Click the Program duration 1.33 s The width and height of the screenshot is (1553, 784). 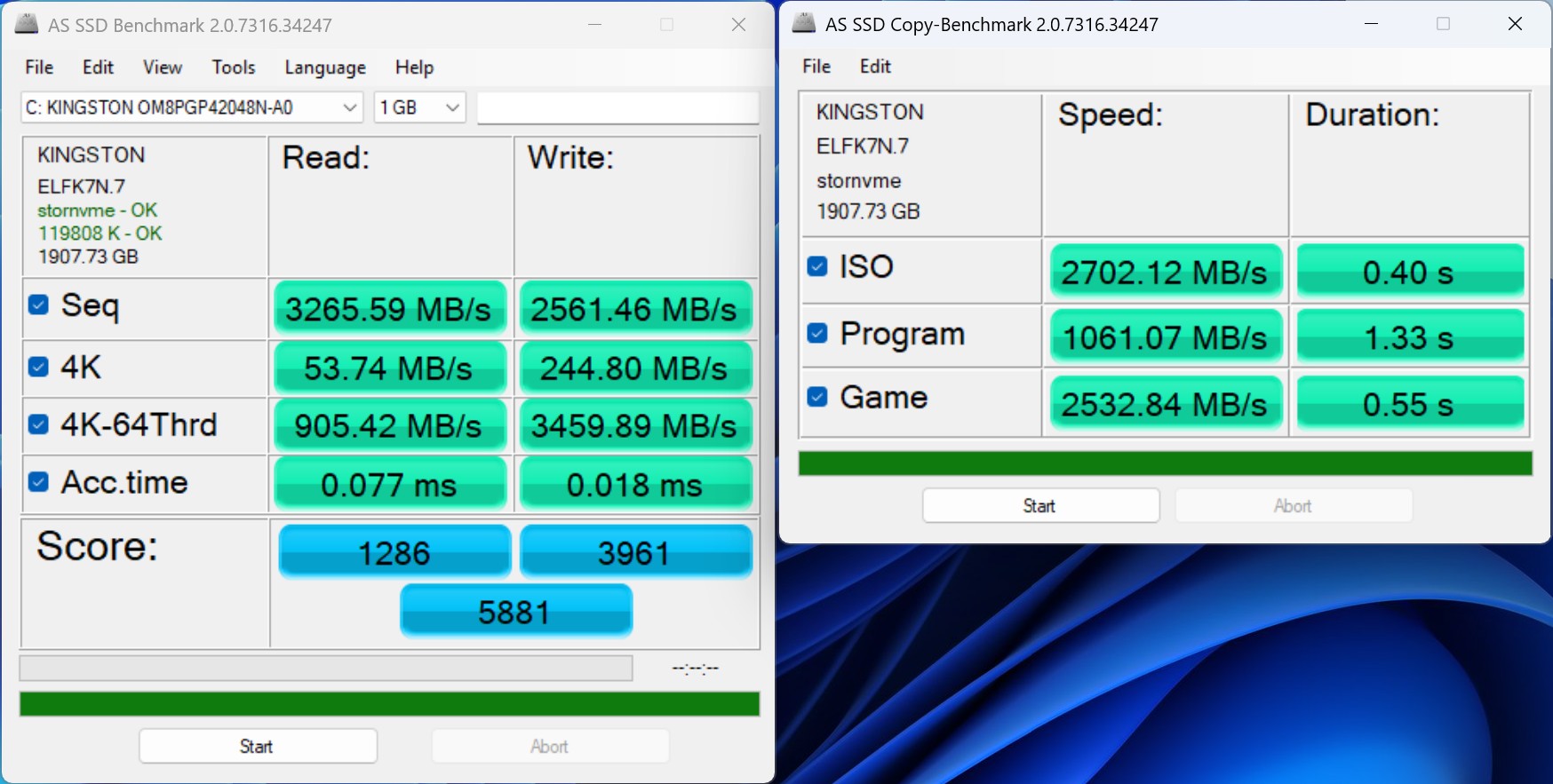[x=1410, y=337]
